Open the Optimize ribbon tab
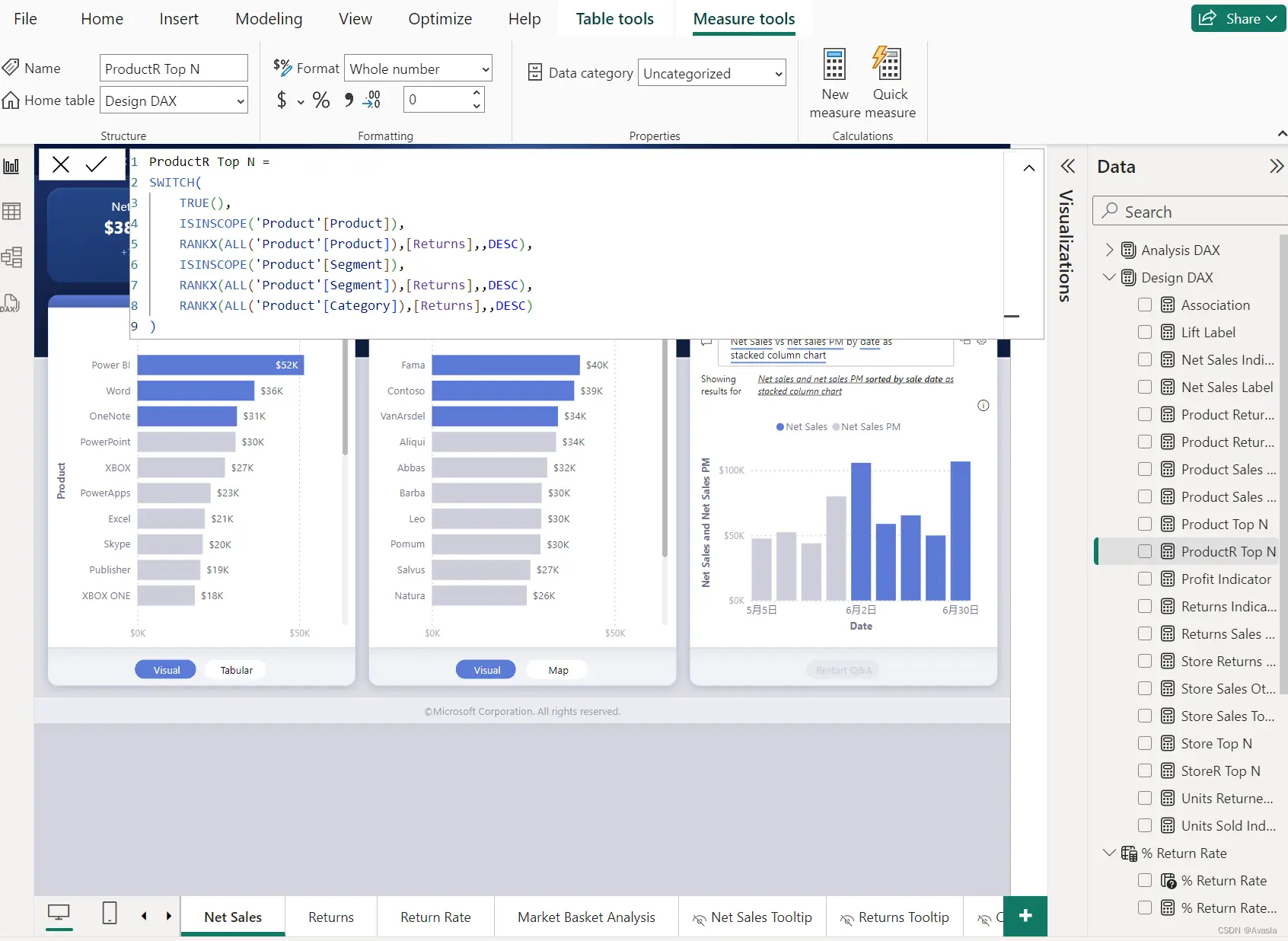 click(x=440, y=19)
